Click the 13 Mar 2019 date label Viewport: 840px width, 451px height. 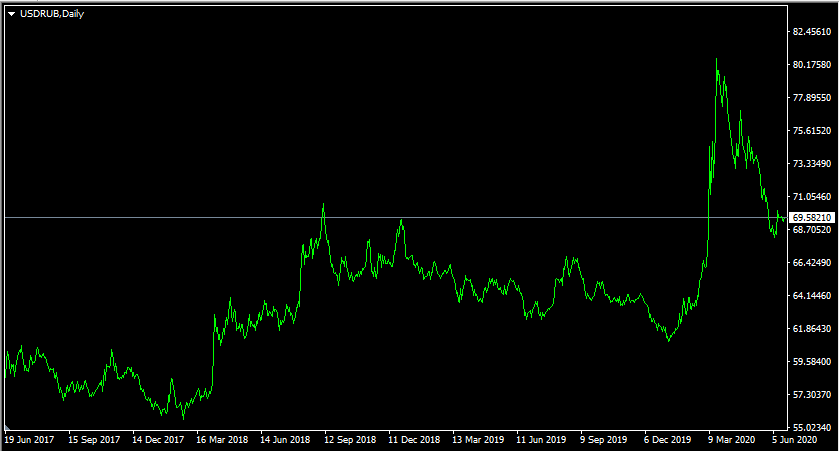click(478, 440)
